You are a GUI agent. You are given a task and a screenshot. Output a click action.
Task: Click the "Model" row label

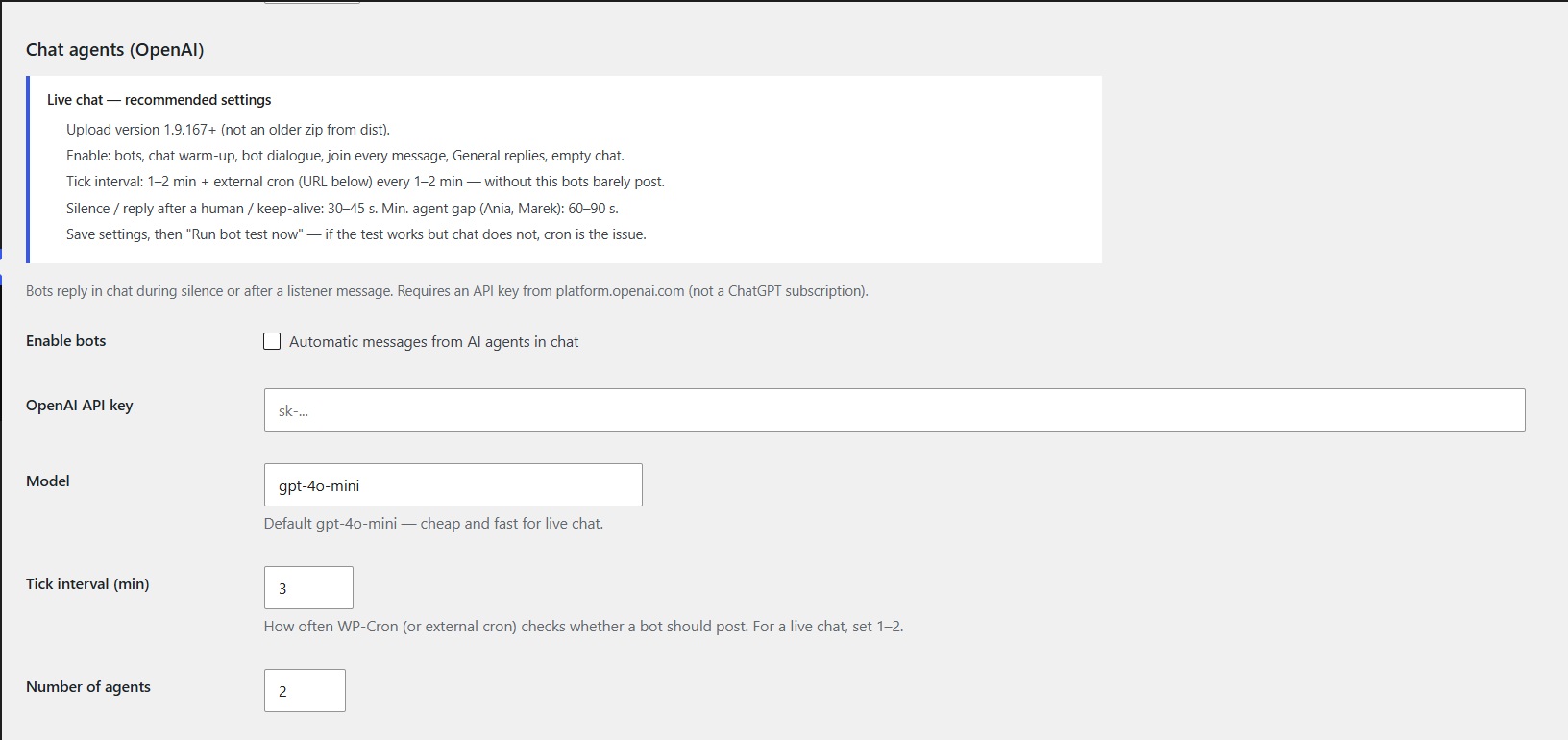click(x=48, y=481)
